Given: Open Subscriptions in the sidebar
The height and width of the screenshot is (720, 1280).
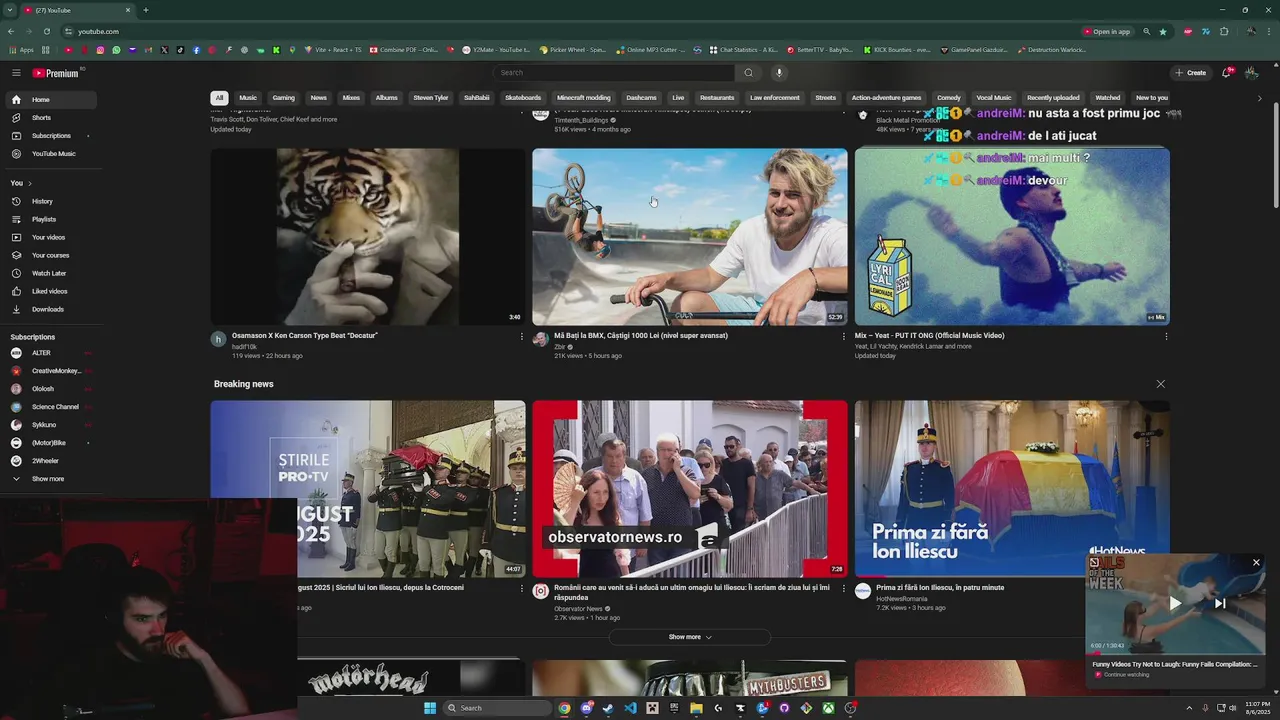Looking at the screenshot, I should 49,136.
